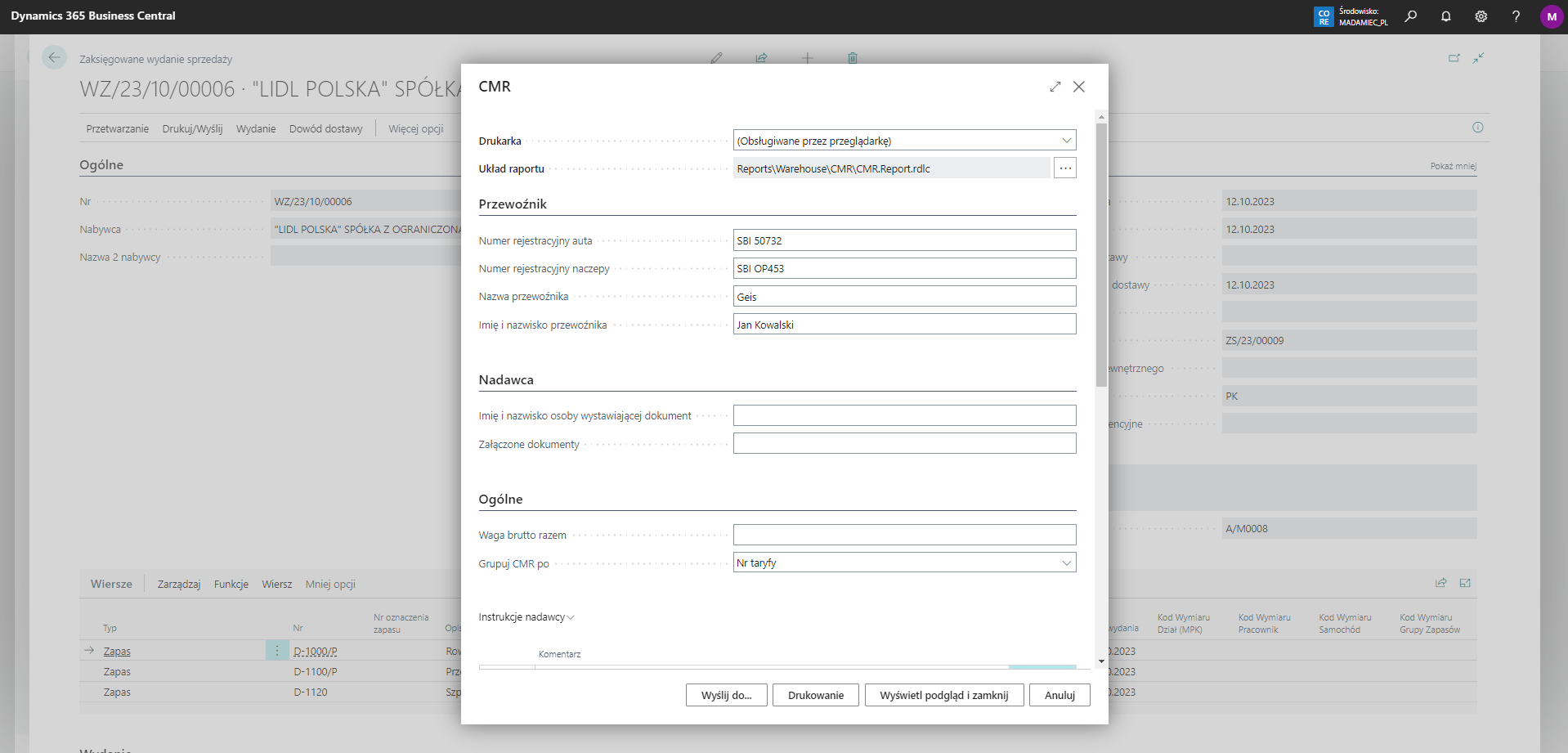Image resolution: width=1568 pixels, height=753 pixels.
Task: Open page in new window icon
Action: point(1454,58)
